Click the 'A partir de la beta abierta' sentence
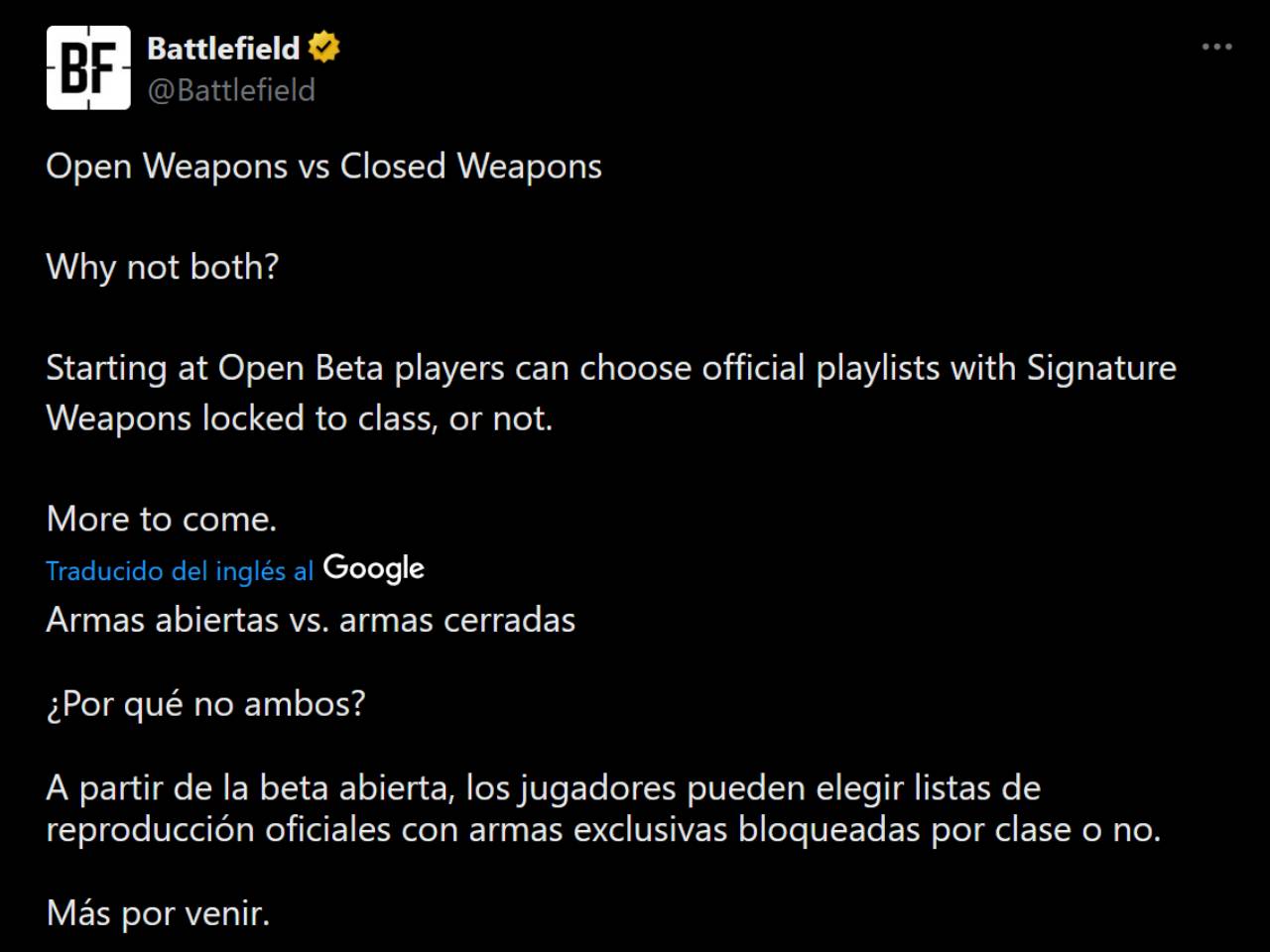Viewport: 1270px width, 952px height. [543, 788]
